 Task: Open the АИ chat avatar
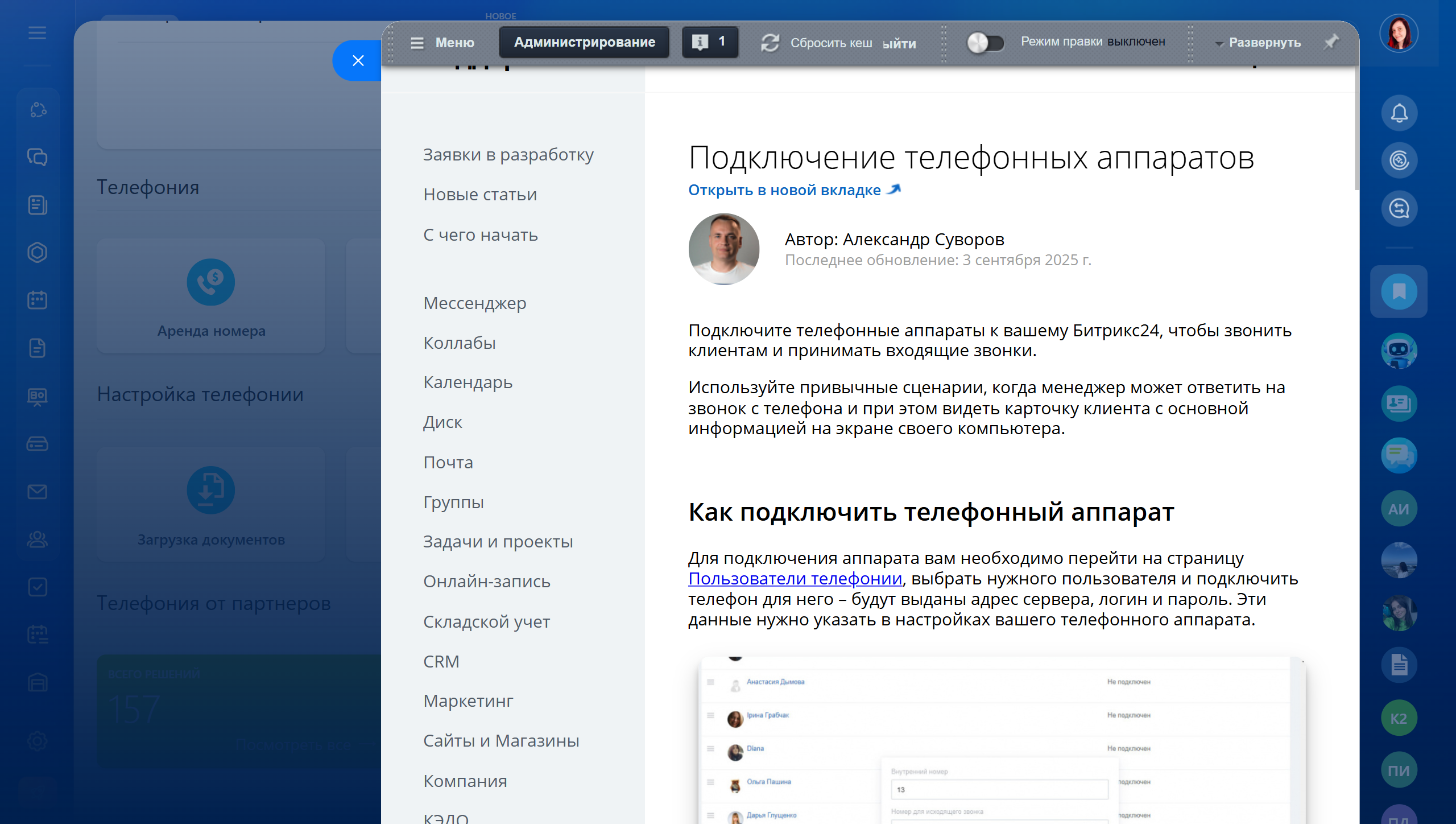(1399, 508)
